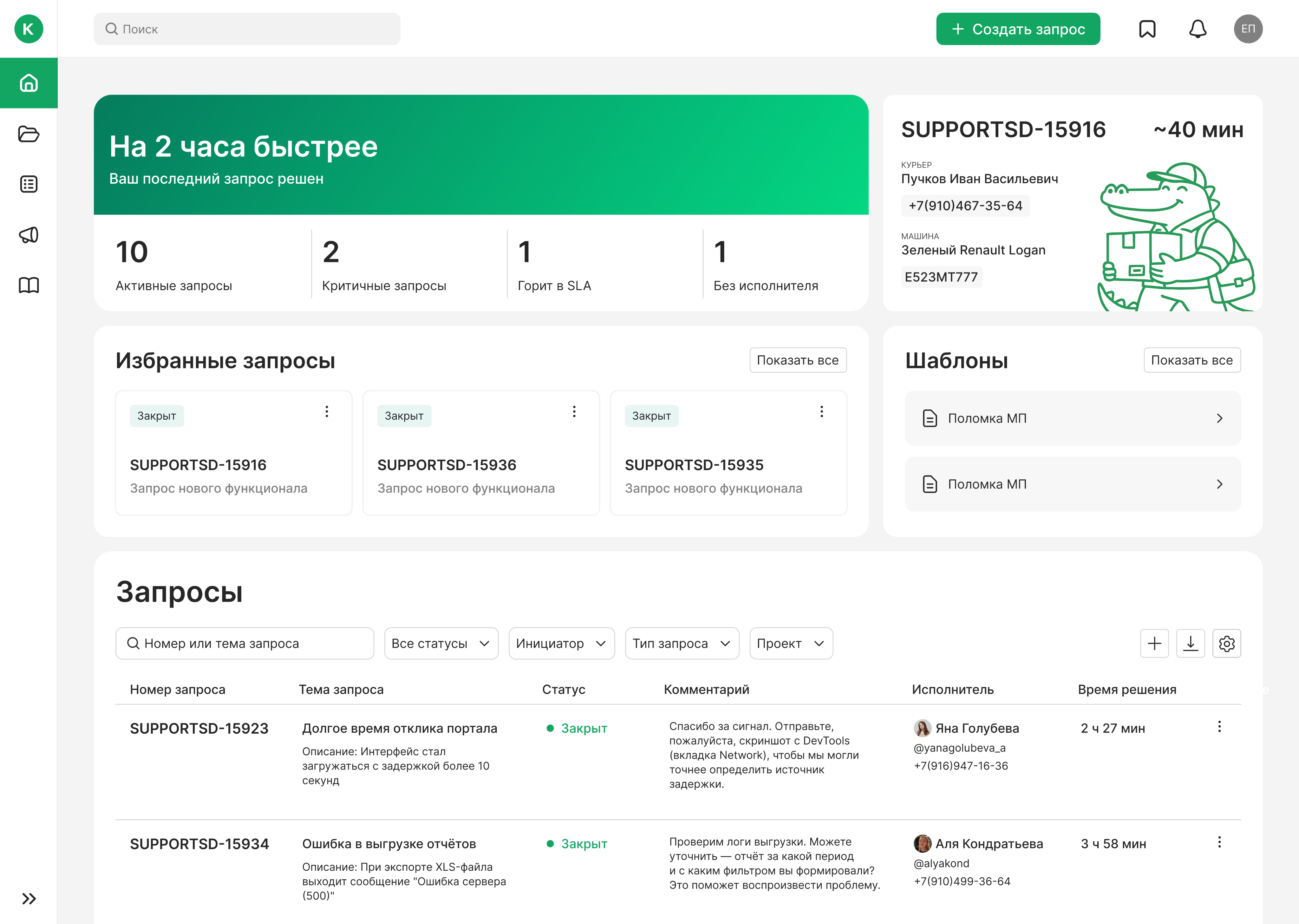Viewport: 1299px width, 924px height.
Task: Open the Инициатор filter dropdown
Action: pyautogui.click(x=561, y=644)
